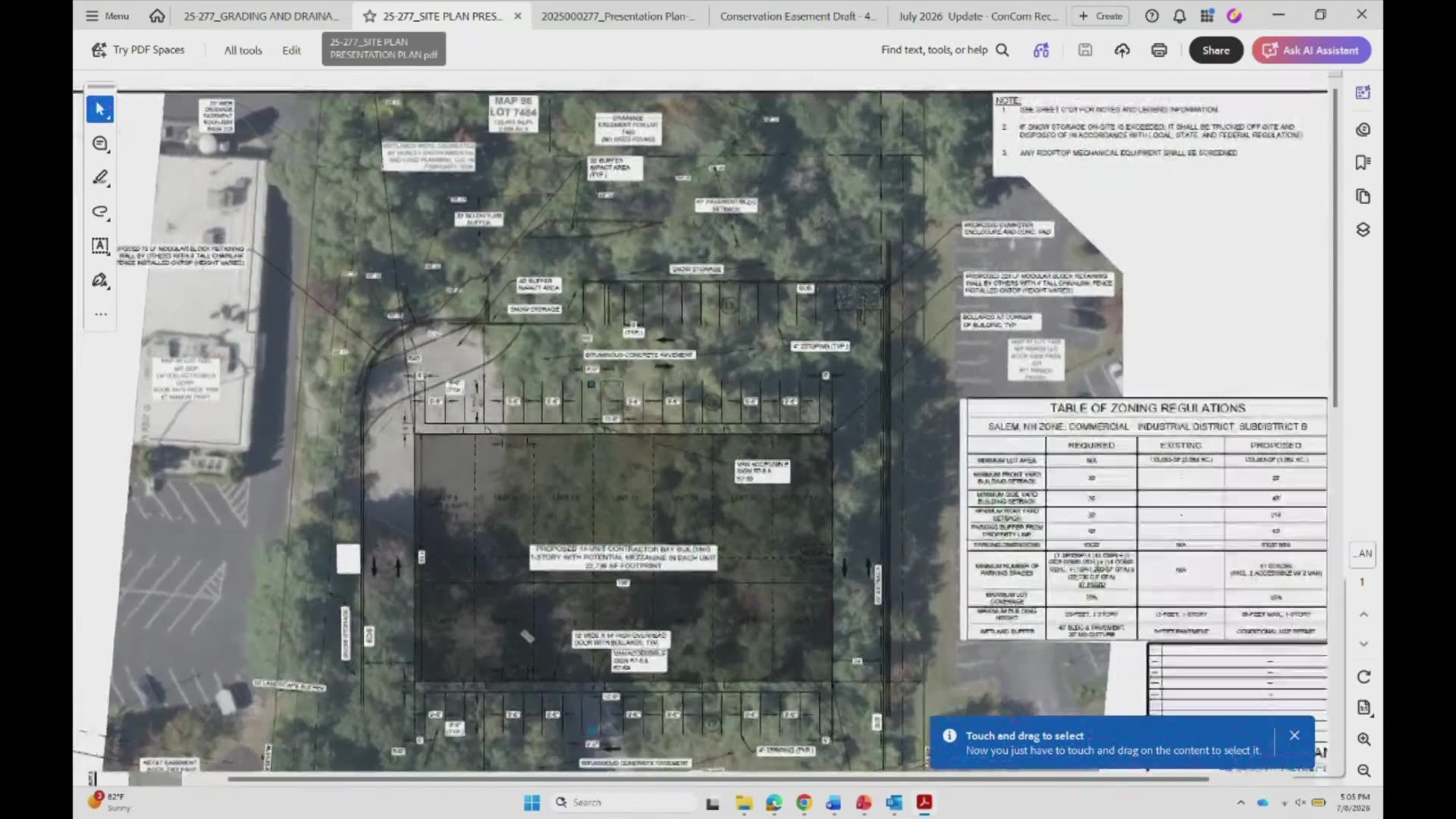Click the Share button
Image resolution: width=1456 pixels, height=819 pixels.
(x=1216, y=50)
